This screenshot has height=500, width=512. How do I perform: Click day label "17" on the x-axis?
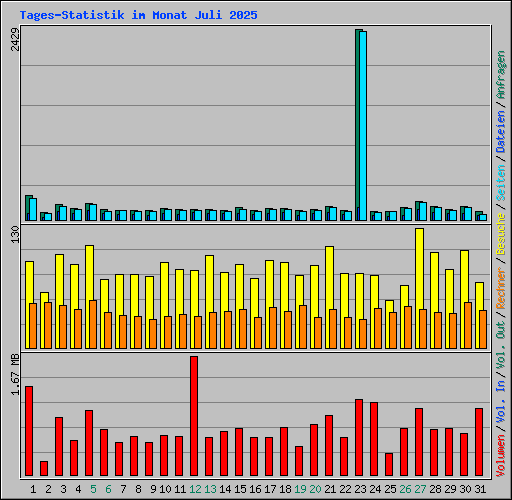tap(270, 489)
